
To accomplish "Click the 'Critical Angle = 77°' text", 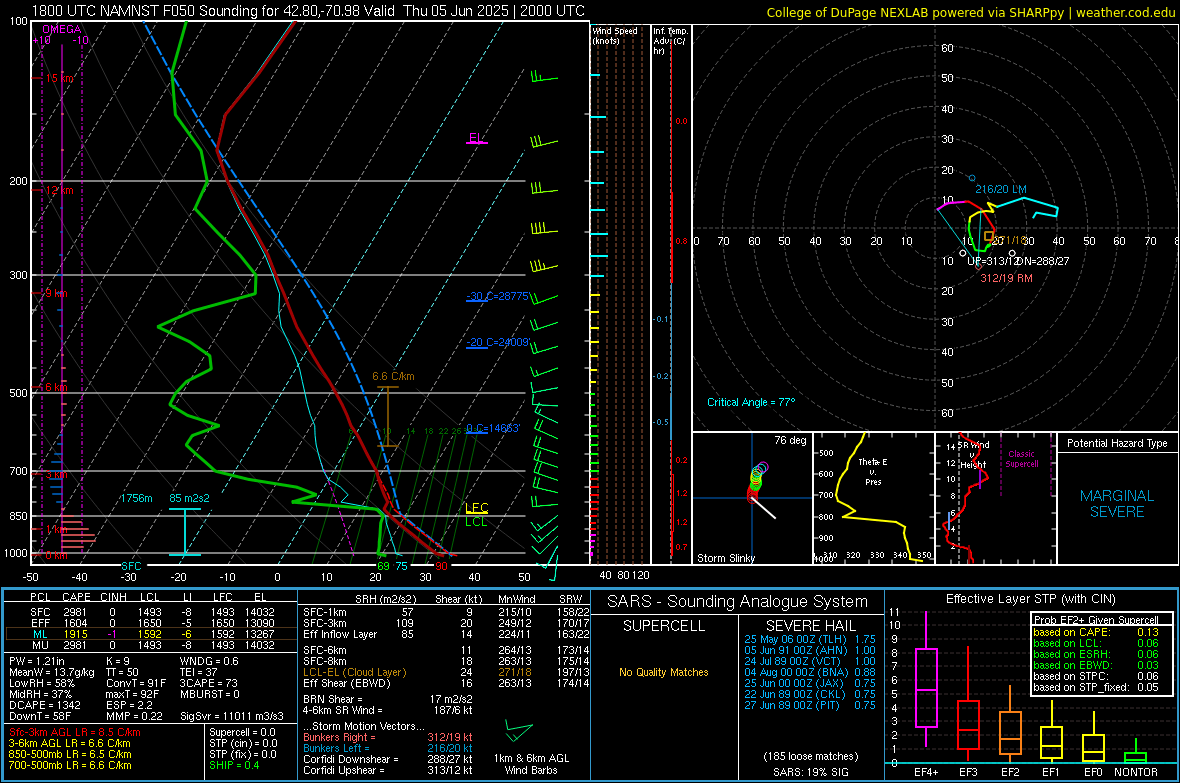I will pos(751,403).
